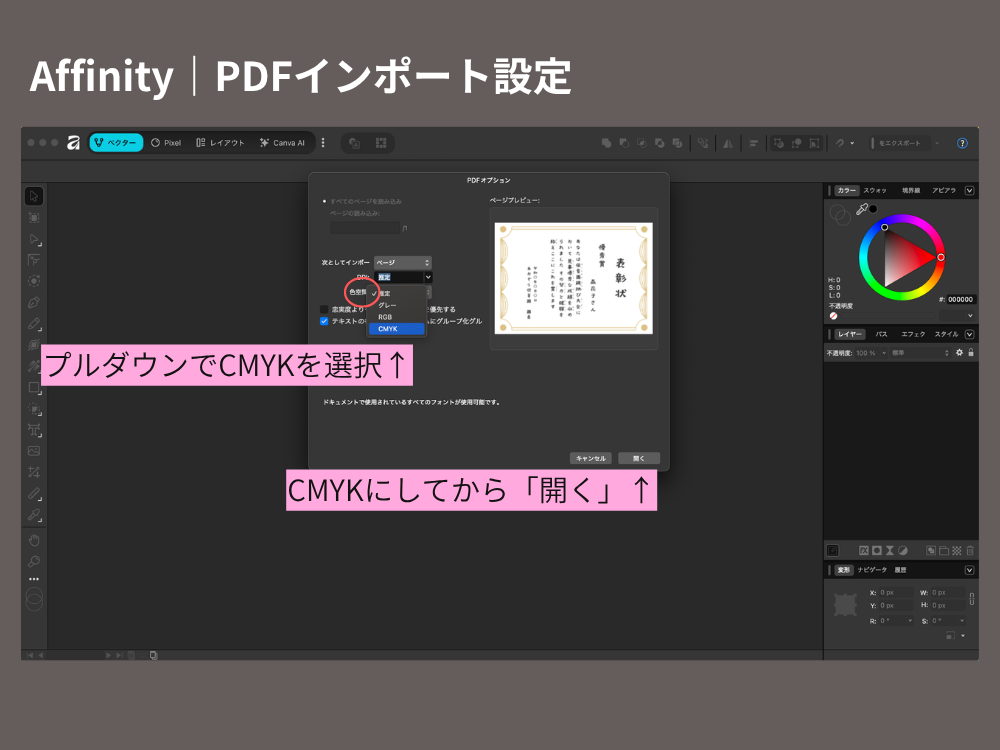This screenshot has width=1000, height=750.
Task: Delete layer with trash icon
Action: pos(970,550)
